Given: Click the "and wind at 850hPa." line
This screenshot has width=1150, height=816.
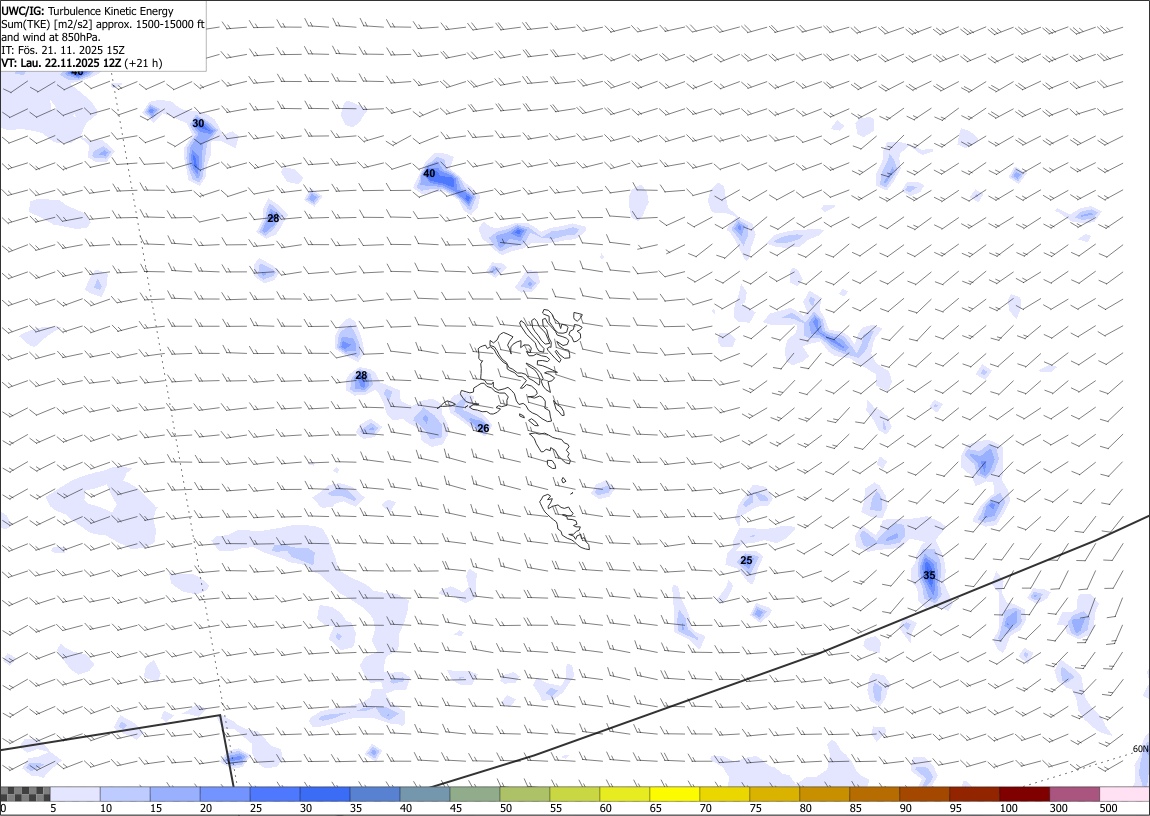Looking at the screenshot, I should 51,37.
